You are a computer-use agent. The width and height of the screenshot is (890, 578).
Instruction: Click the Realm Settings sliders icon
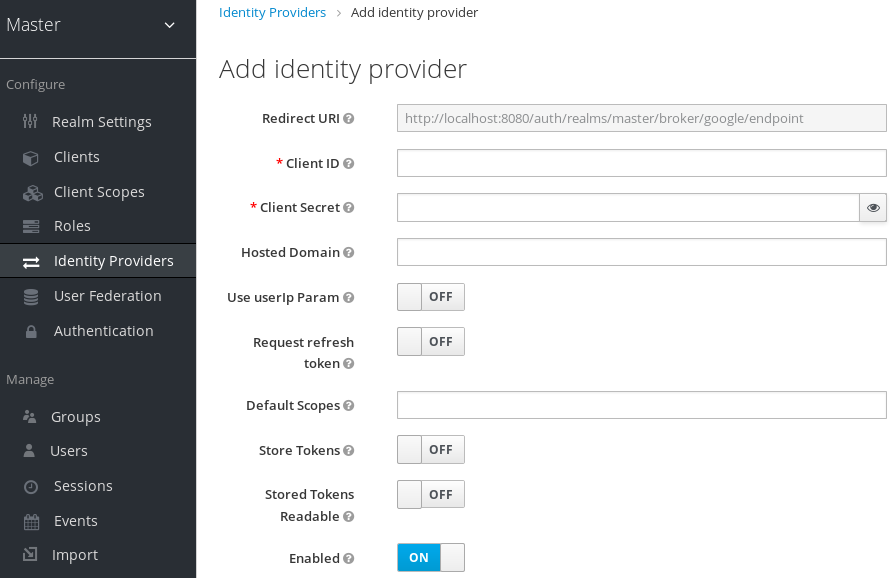[x=30, y=121]
